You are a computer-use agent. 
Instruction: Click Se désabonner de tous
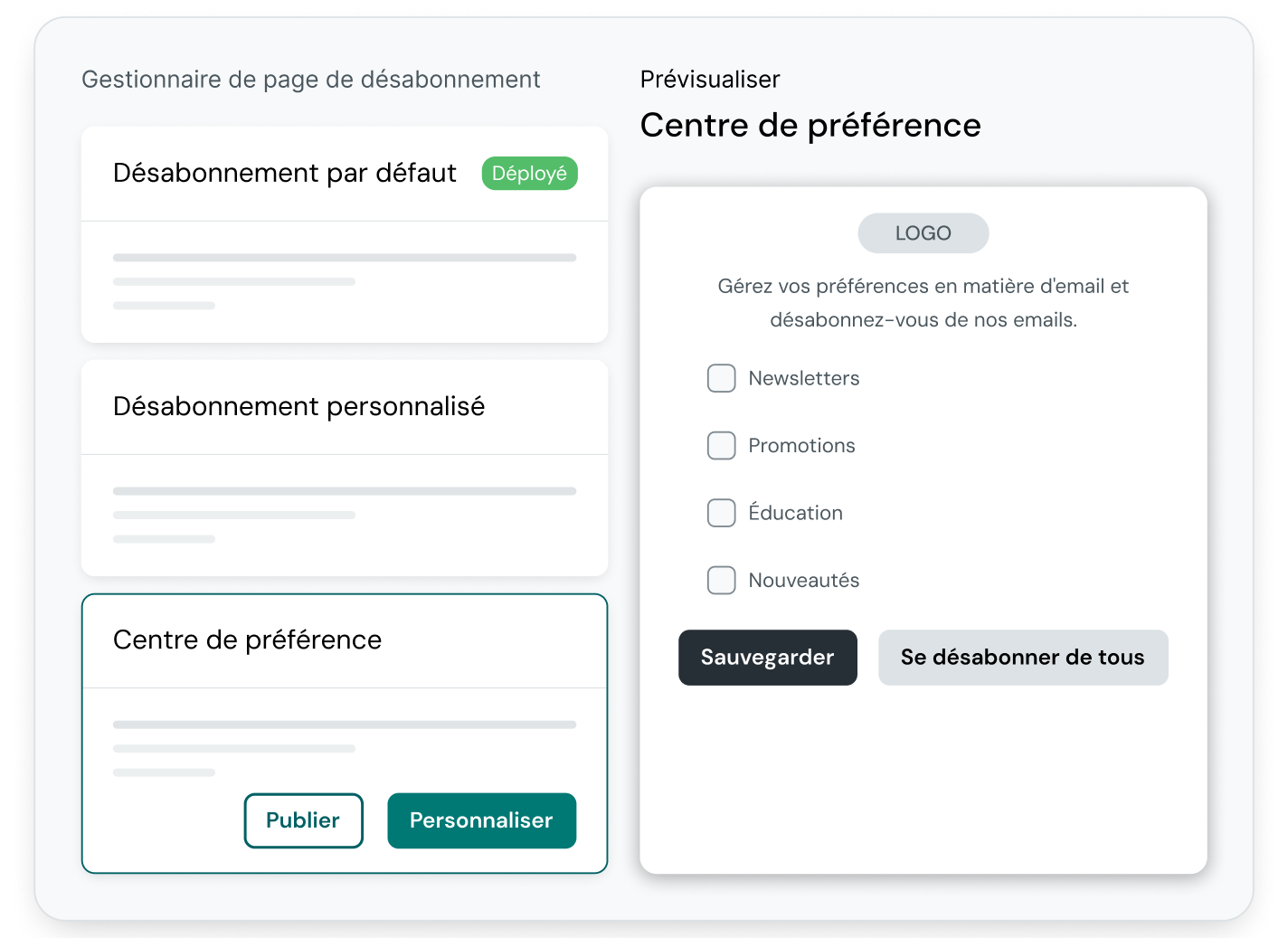1022,658
